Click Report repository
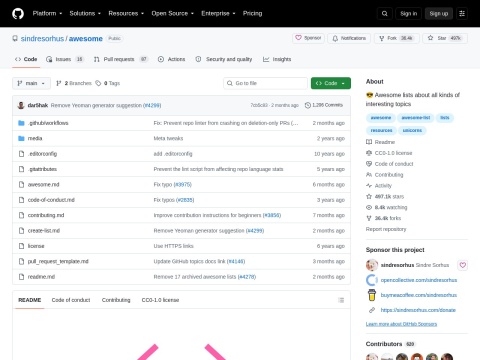Image resolution: width=480 pixels, height=360 pixels. click(x=386, y=229)
